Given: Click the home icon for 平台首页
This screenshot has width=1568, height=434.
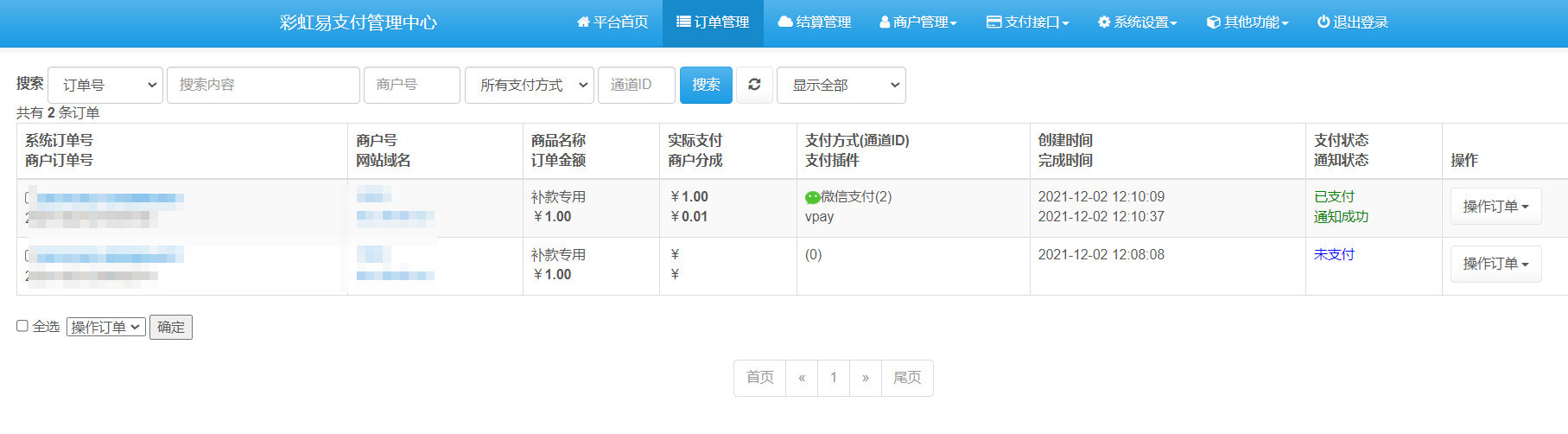Looking at the screenshot, I should click(583, 22).
